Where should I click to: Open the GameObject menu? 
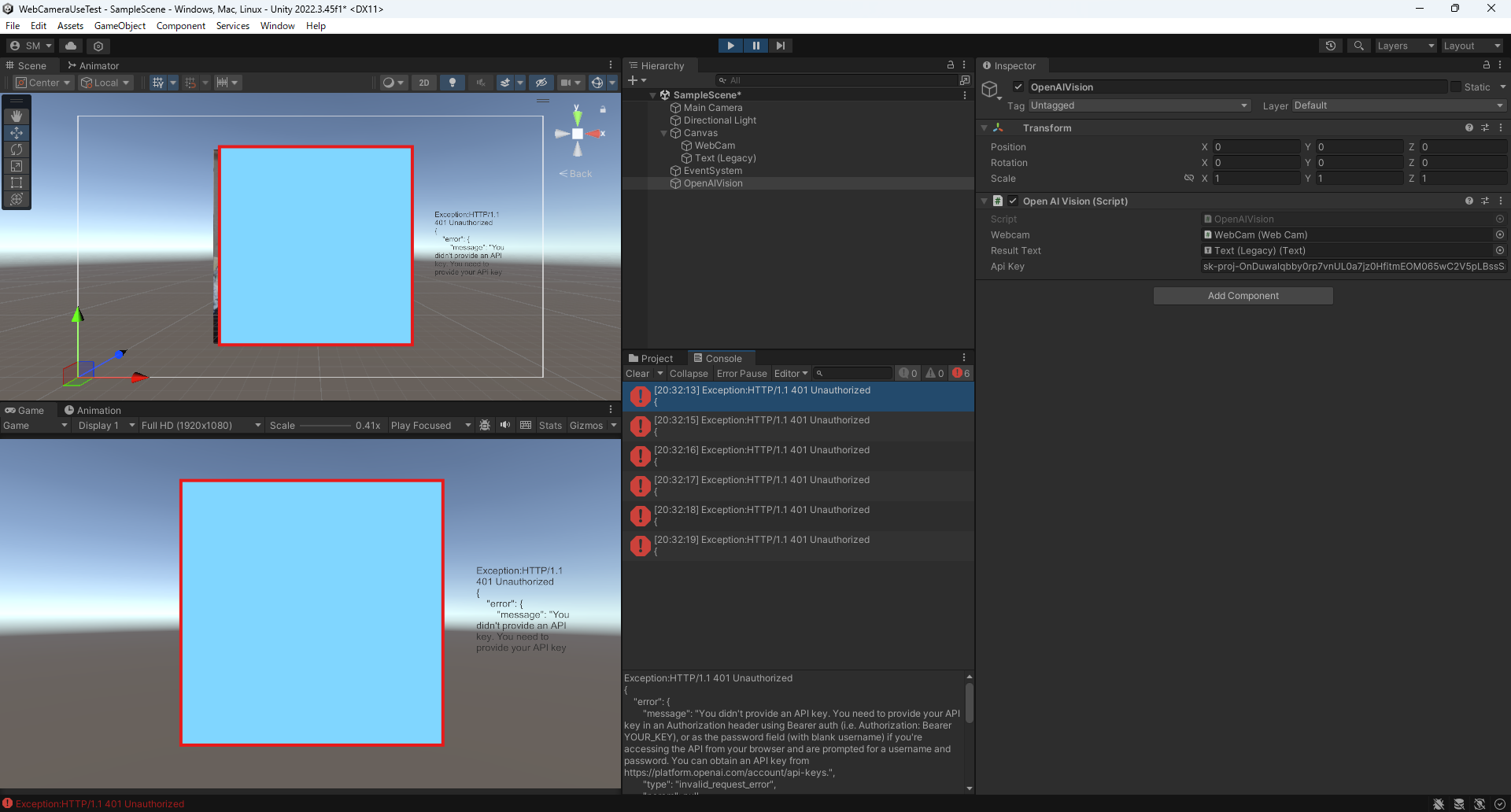[x=120, y=26]
